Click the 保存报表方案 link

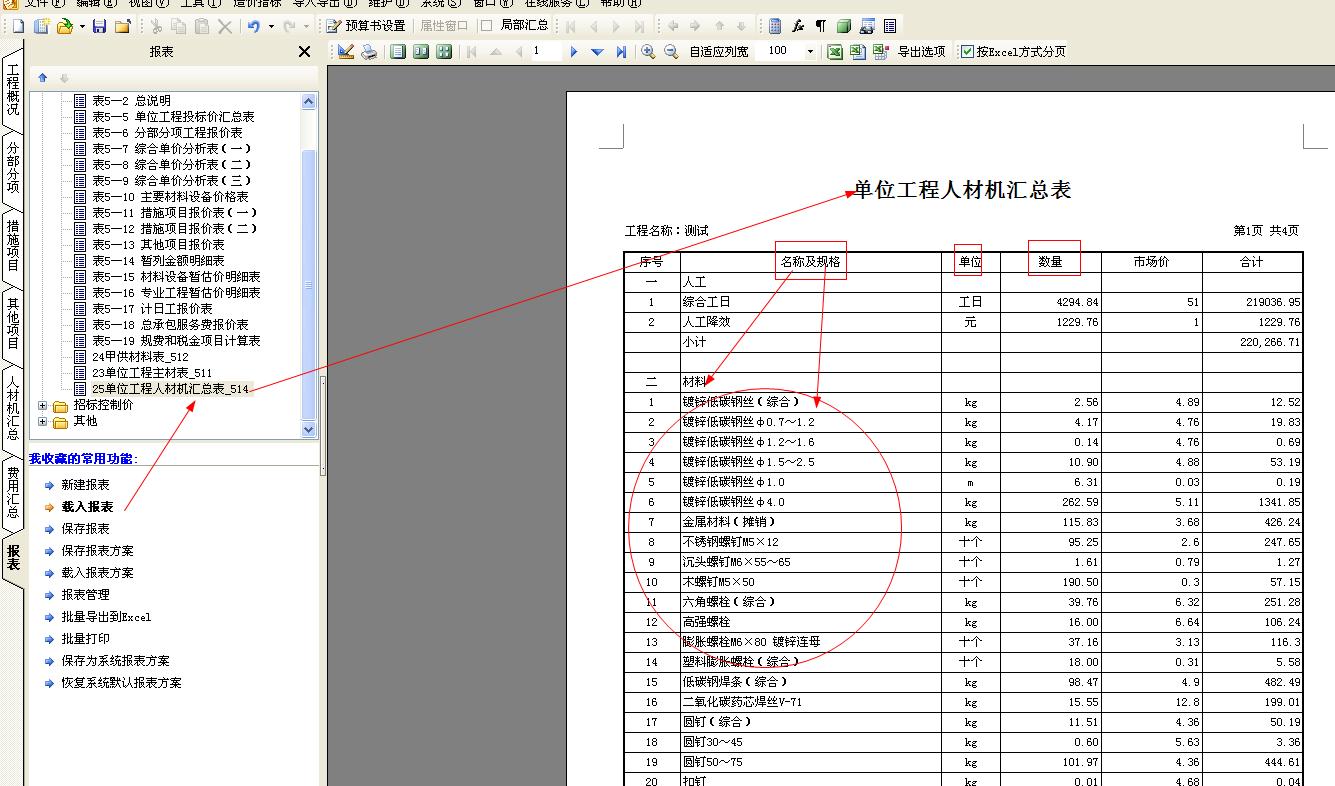pos(97,551)
